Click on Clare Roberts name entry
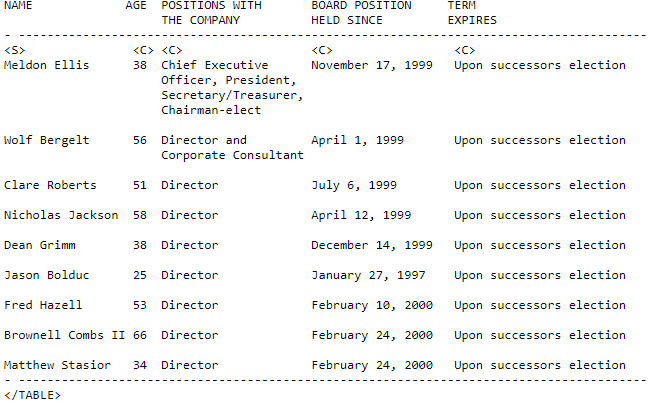 pos(50,185)
